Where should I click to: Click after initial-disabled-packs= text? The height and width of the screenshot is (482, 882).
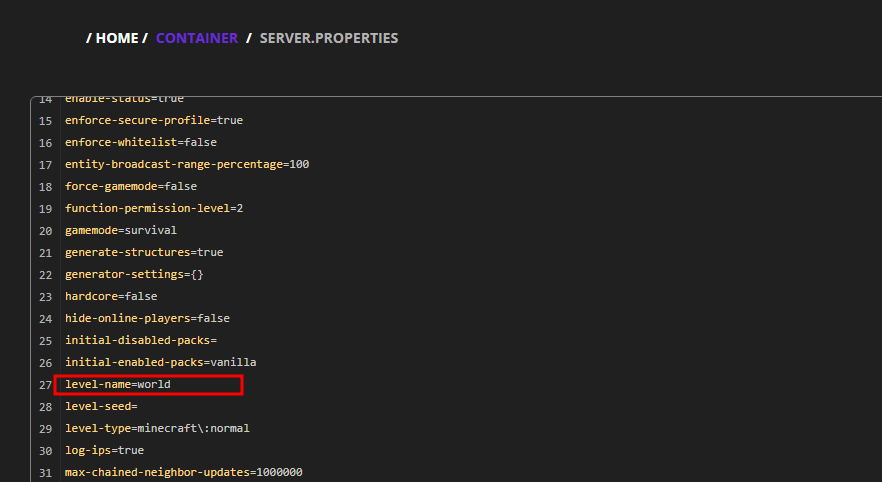(x=218, y=340)
